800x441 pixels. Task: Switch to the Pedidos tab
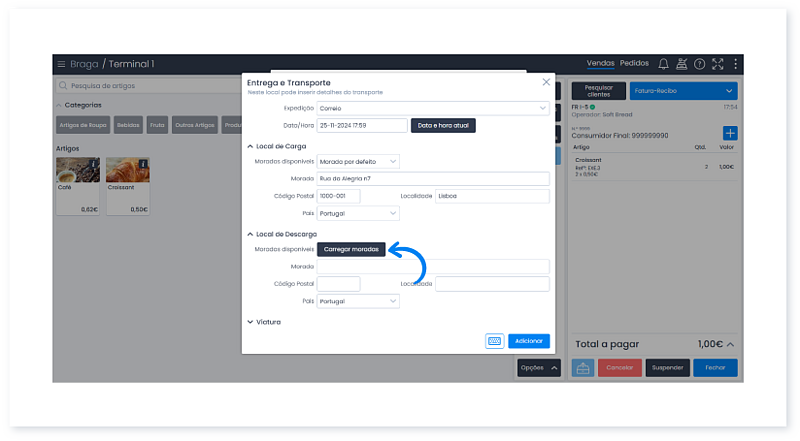pos(634,64)
